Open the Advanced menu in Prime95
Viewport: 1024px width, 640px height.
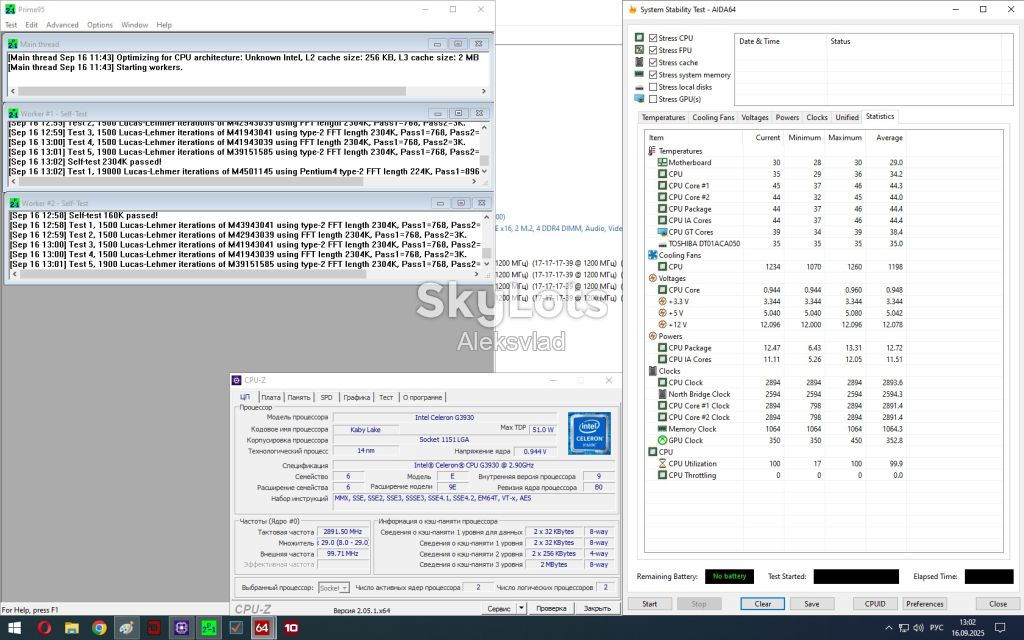click(x=62, y=25)
